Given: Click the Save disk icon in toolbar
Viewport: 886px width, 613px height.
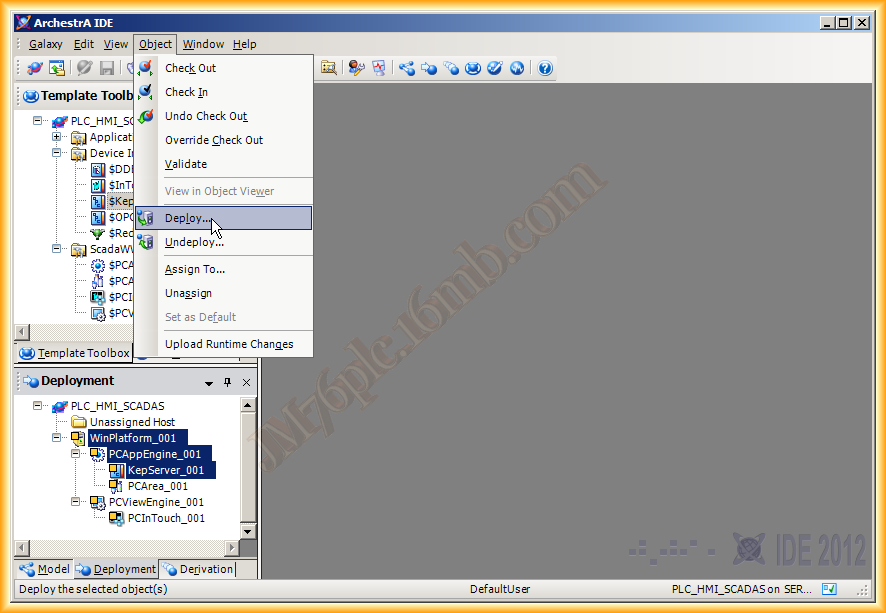Looking at the screenshot, I should (x=107, y=68).
